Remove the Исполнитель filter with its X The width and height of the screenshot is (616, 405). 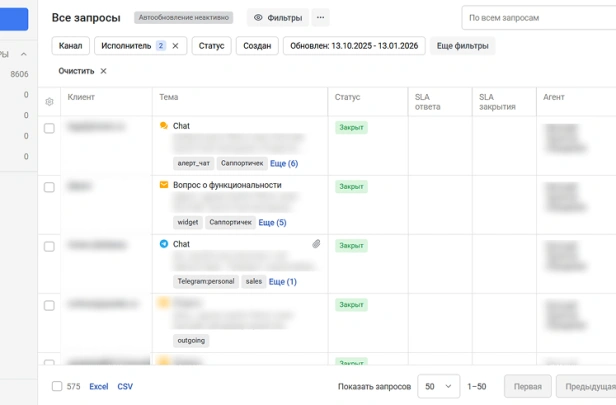pos(175,46)
